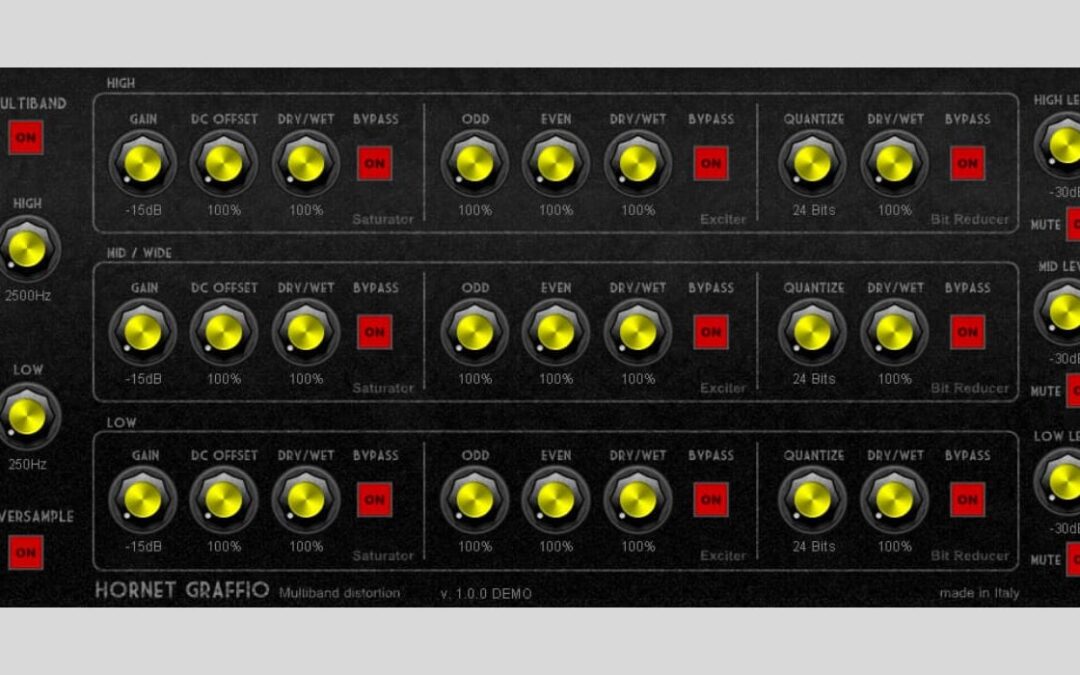
Task: Click the Mid band Exciter Even knob
Action: pyautogui.click(x=556, y=333)
